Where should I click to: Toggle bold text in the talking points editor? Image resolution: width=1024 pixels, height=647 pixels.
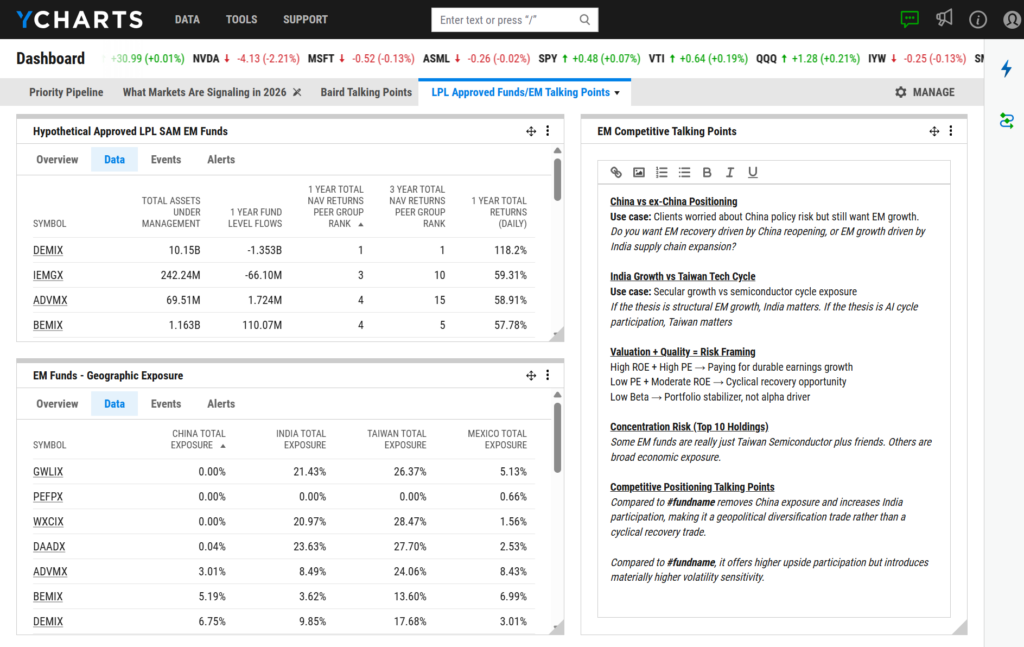pos(706,171)
